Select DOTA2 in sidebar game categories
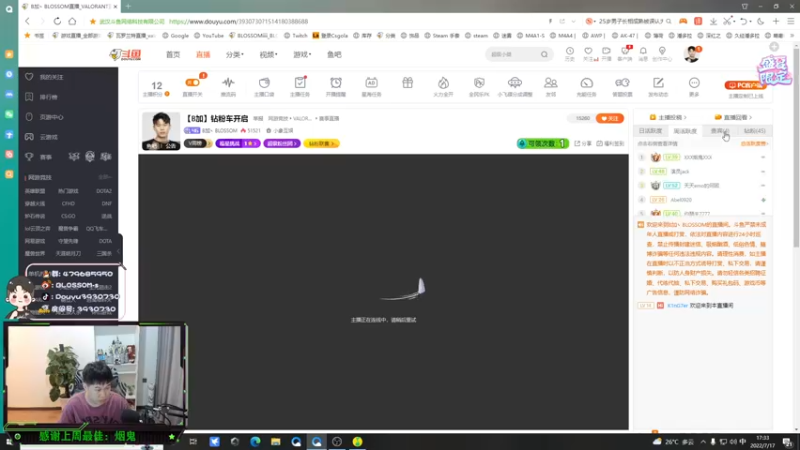The image size is (800, 450). point(104,191)
